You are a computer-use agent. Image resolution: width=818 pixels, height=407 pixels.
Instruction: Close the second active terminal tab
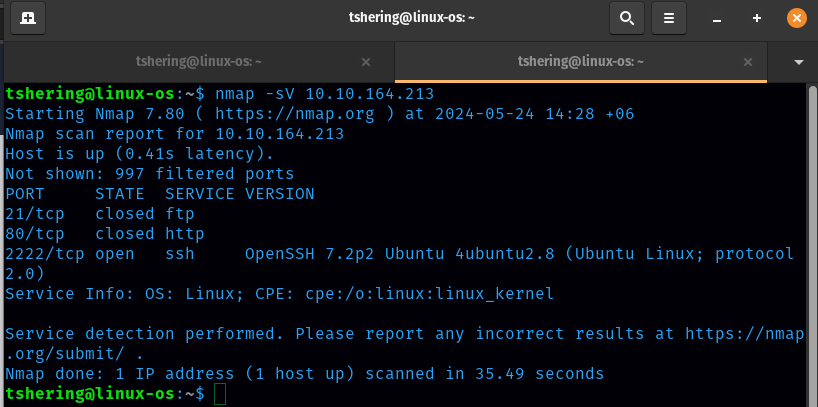(x=755, y=61)
